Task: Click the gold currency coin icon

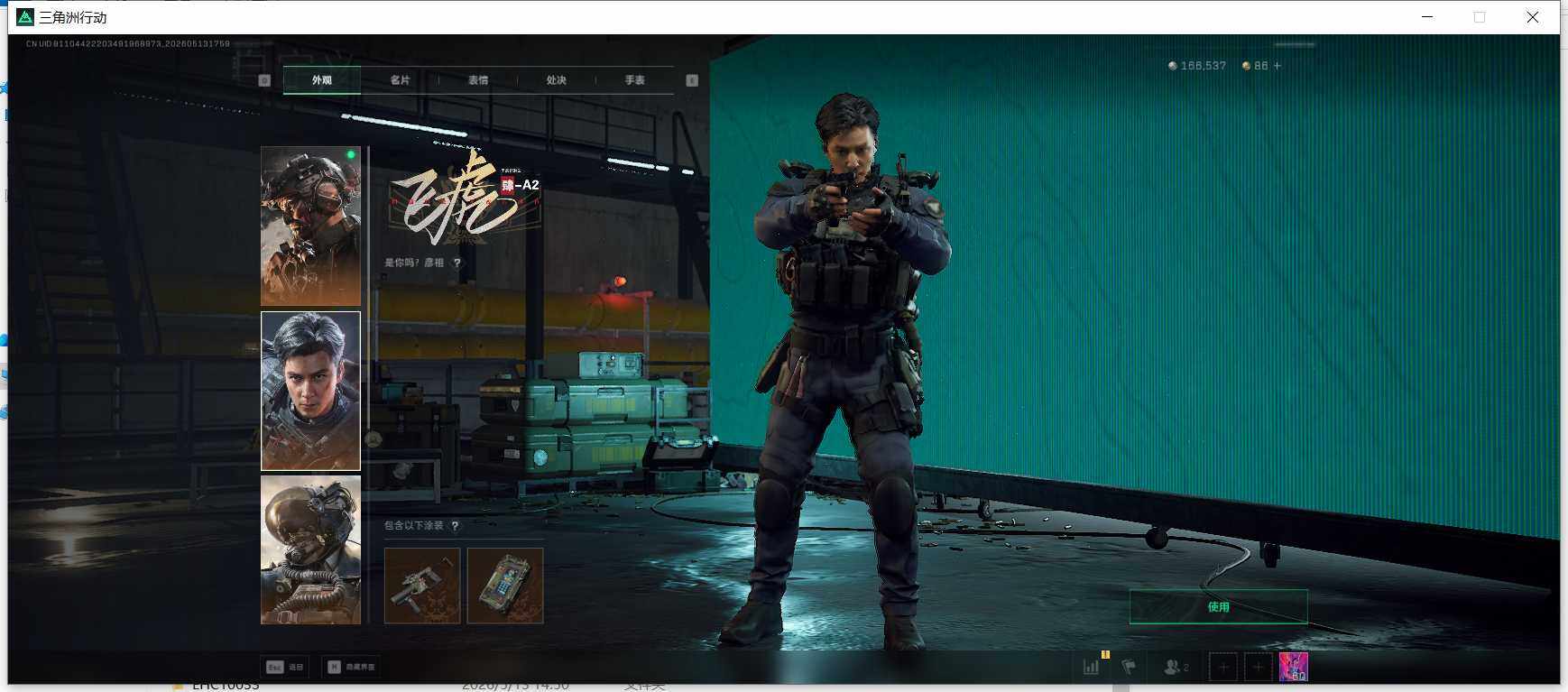Action: pos(1246,66)
